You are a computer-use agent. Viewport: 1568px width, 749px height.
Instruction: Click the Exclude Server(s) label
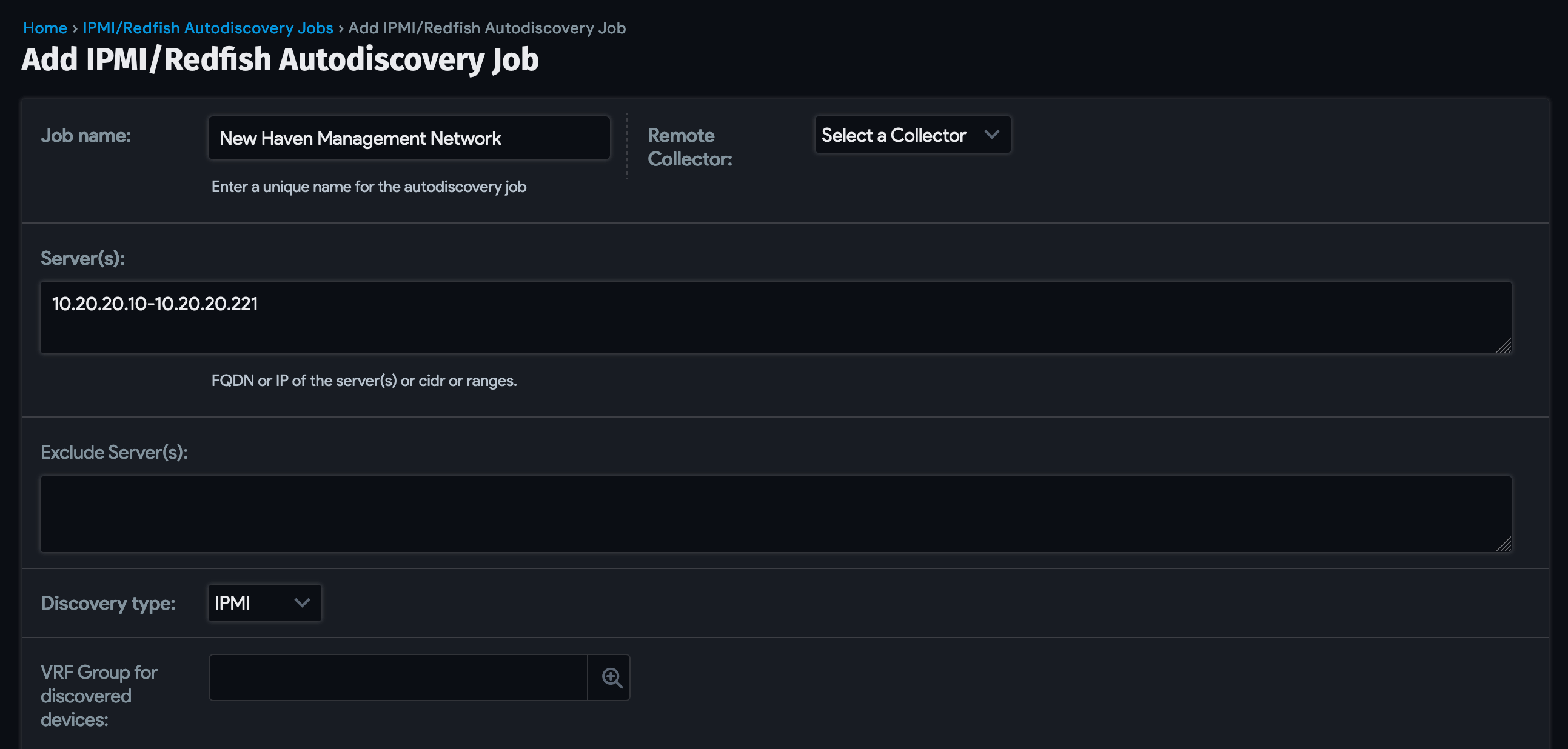(115, 452)
